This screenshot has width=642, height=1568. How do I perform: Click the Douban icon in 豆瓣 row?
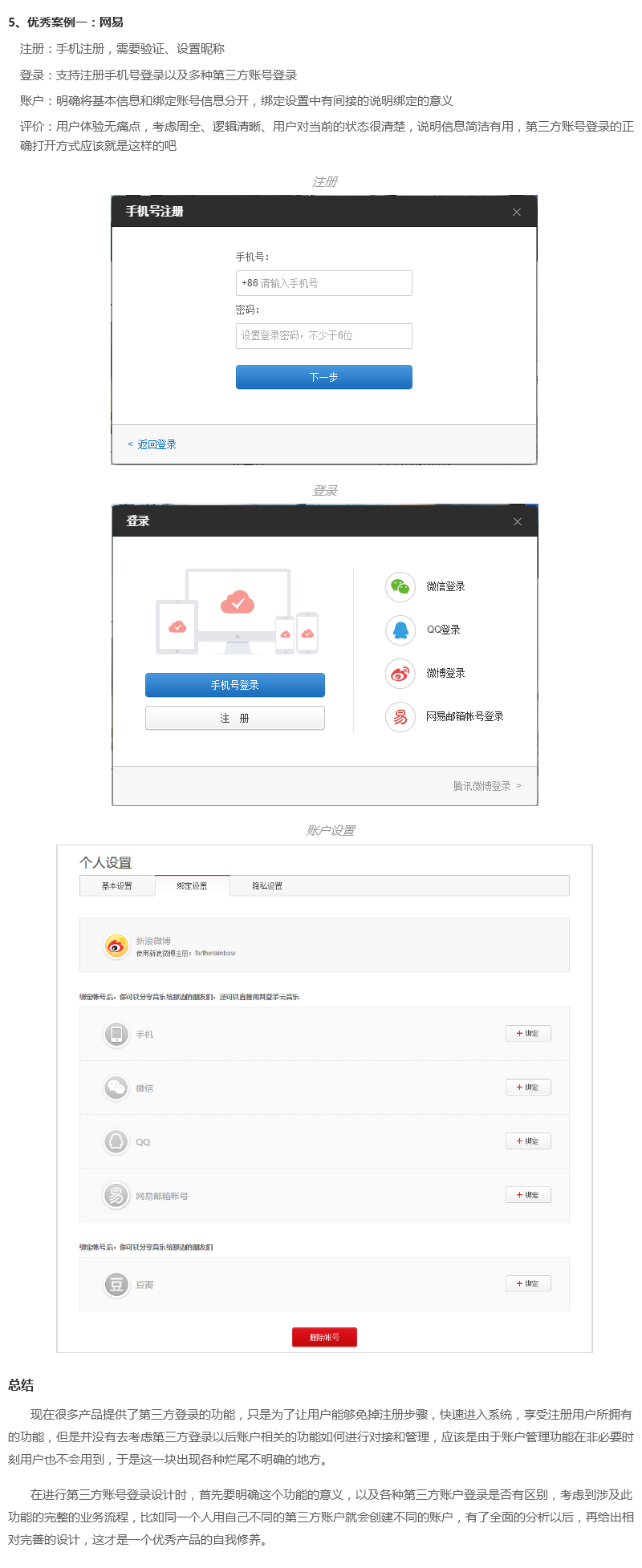tap(116, 1285)
